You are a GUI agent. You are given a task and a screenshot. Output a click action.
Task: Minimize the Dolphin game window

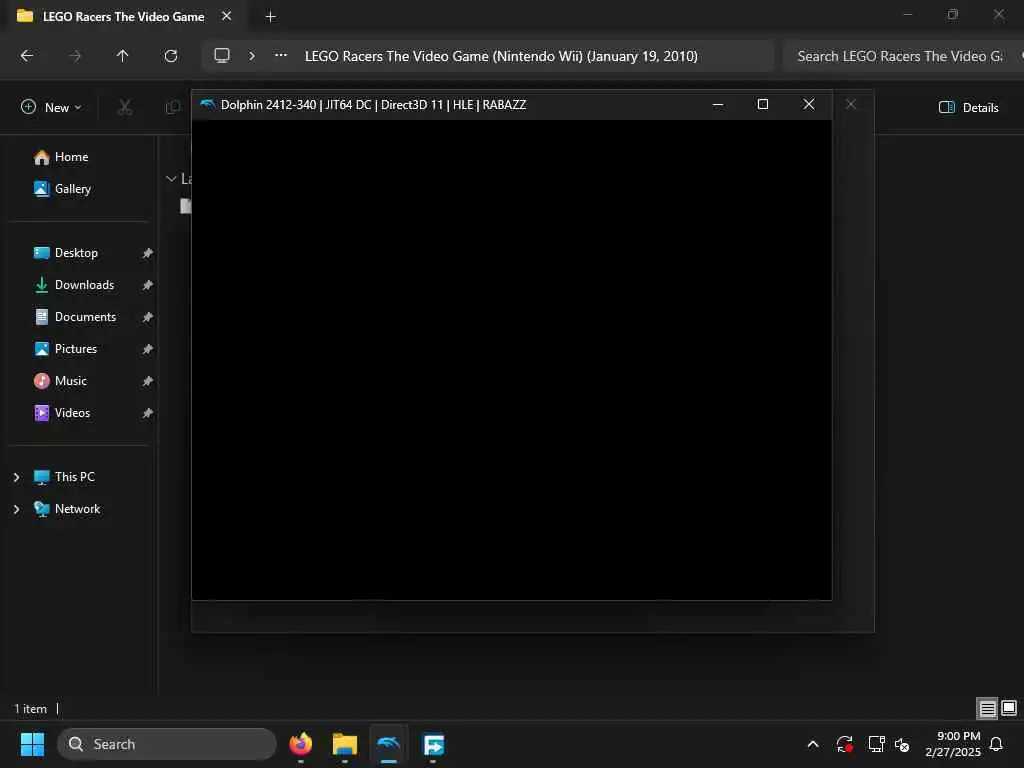tap(718, 104)
